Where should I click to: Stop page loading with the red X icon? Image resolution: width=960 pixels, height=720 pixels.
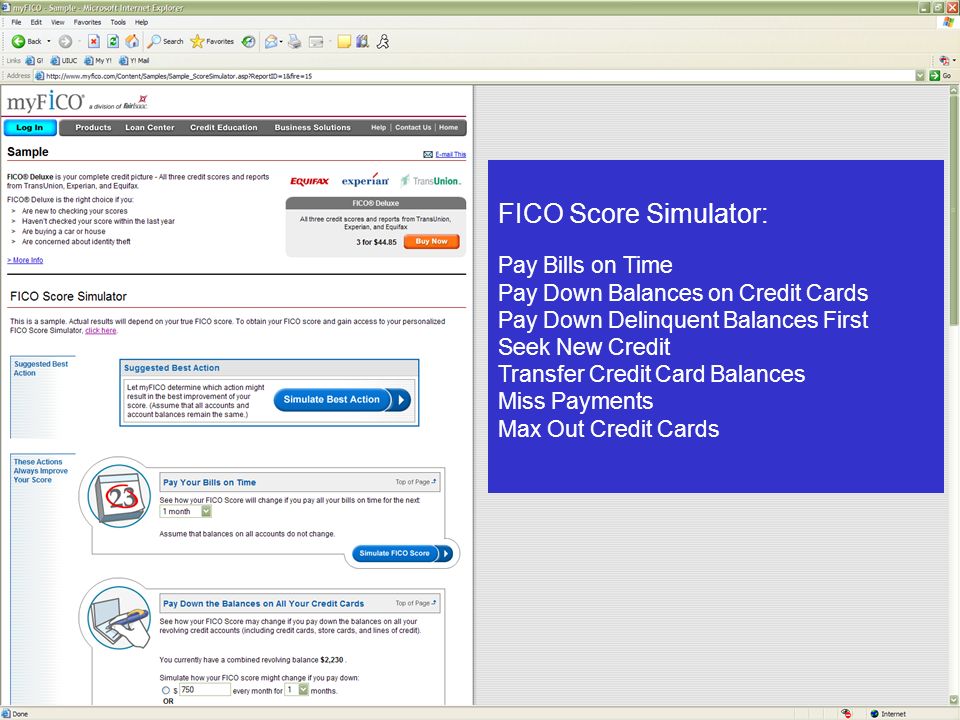click(x=94, y=42)
